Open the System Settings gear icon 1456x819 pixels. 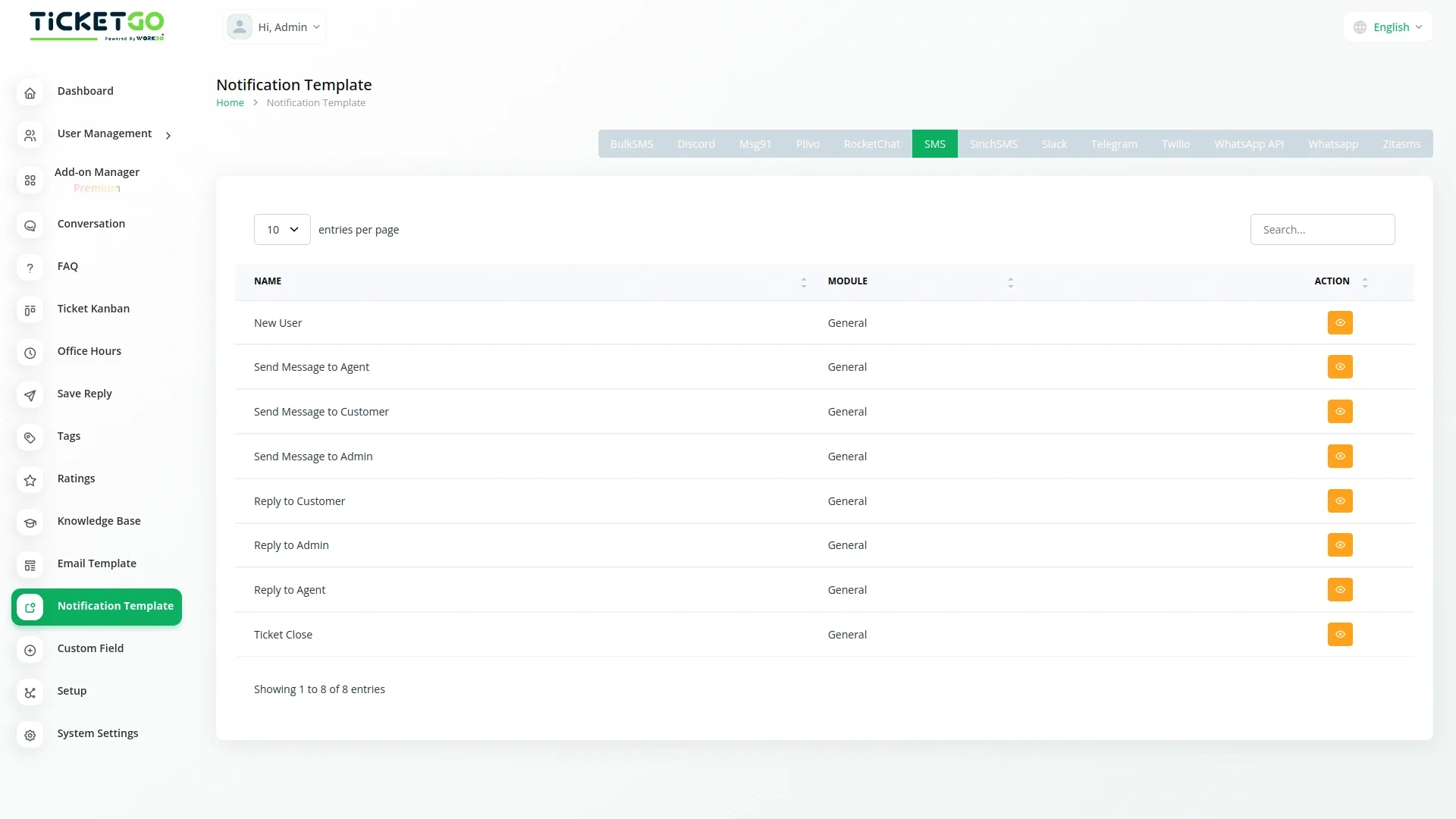click(x=30, y=735)
